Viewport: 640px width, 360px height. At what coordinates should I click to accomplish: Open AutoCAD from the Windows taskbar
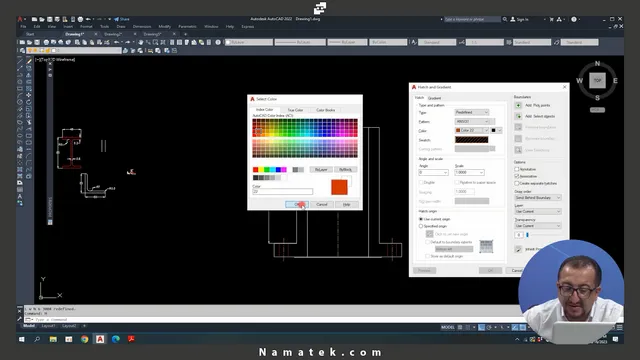pyautogui.click(x=100, y=339)
